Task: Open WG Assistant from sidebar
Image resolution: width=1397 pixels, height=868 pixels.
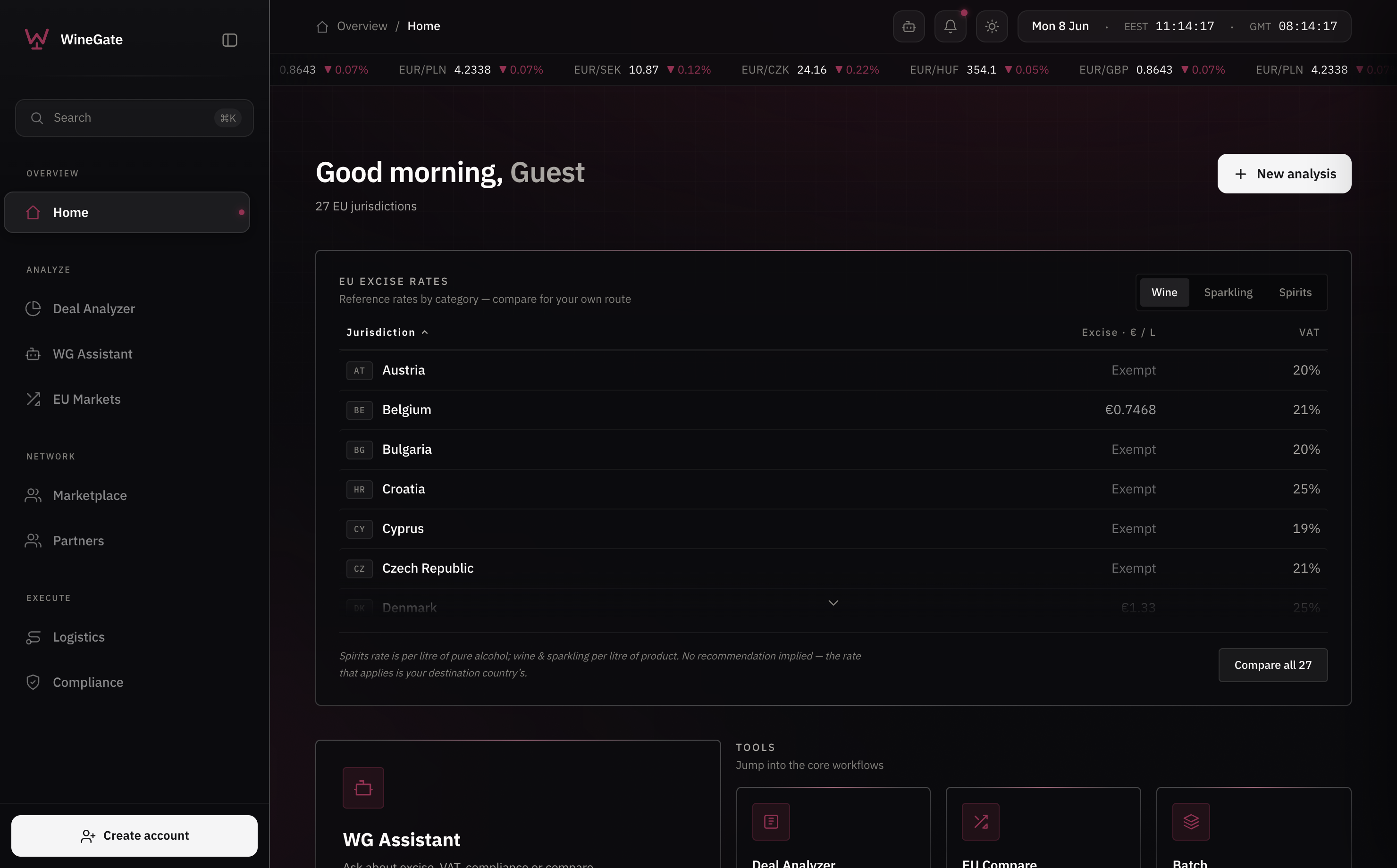Action: pos(93,354)
